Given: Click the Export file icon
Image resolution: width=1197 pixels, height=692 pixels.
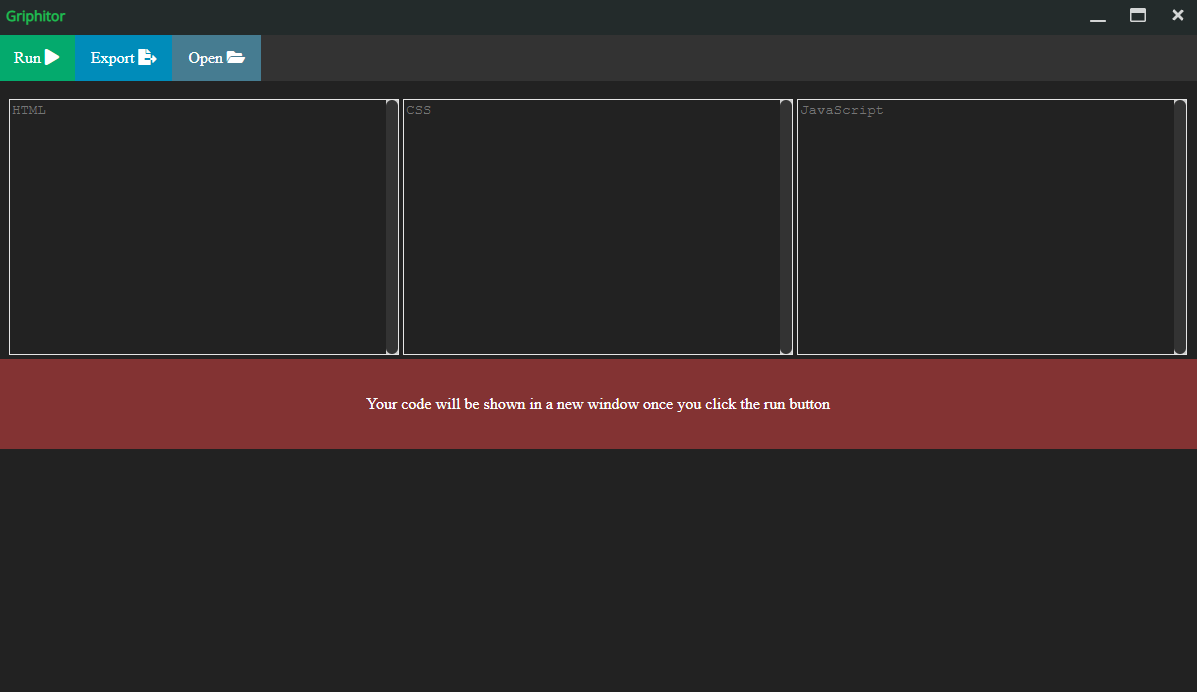Looking at the screenshot, I should point(146,57).
